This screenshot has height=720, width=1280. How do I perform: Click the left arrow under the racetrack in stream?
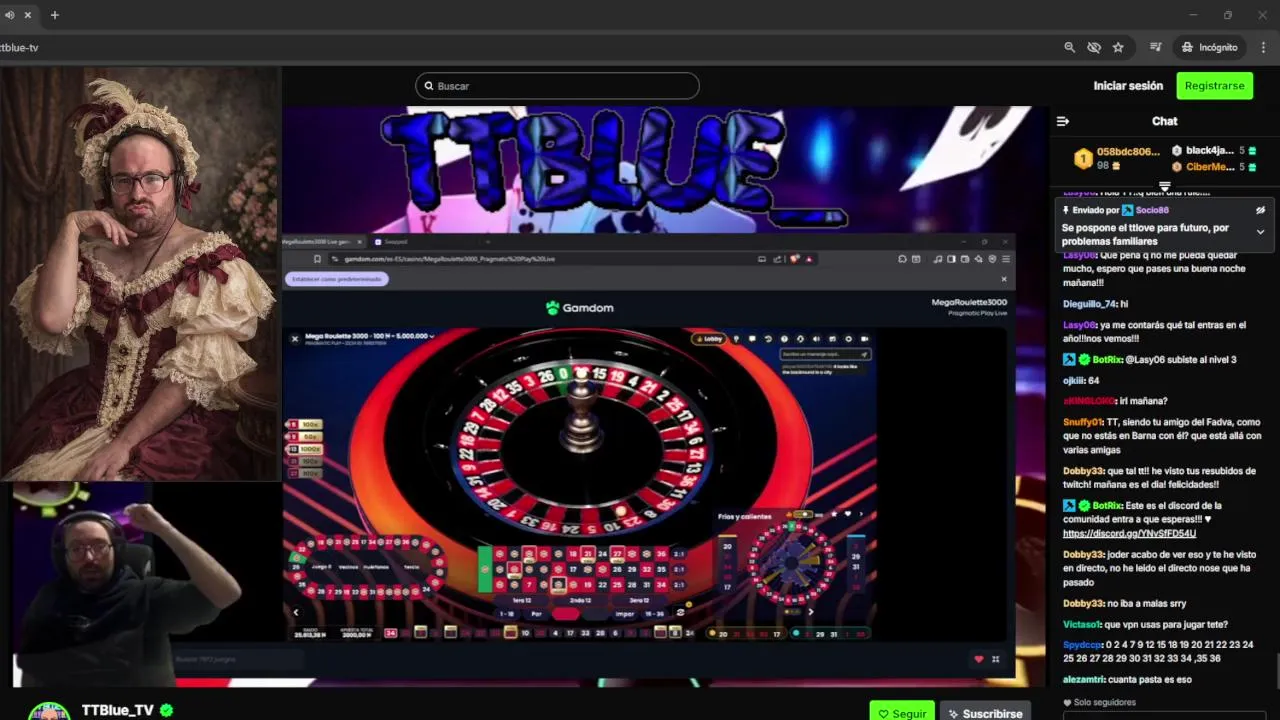[295, 612]
